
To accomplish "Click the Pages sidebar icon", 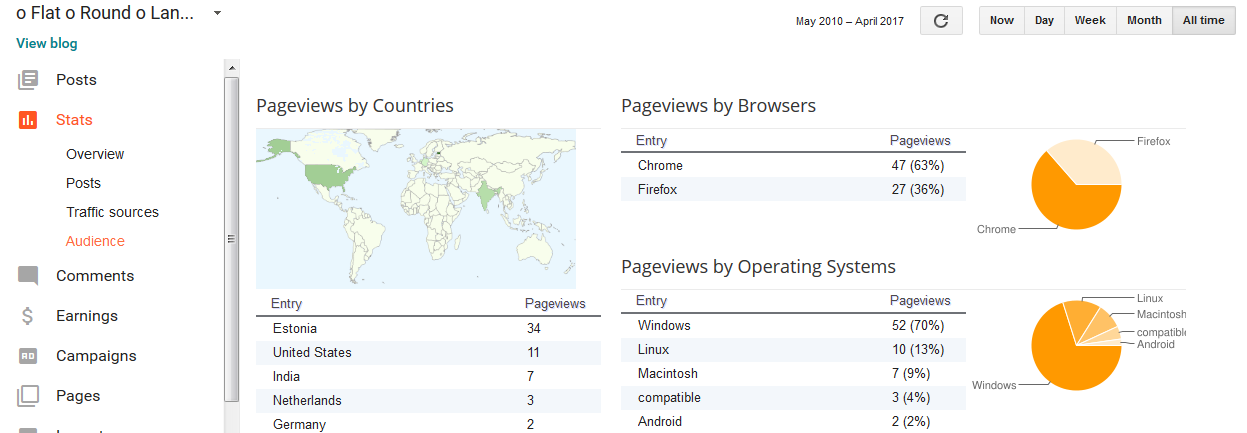I will pos(28,396).
